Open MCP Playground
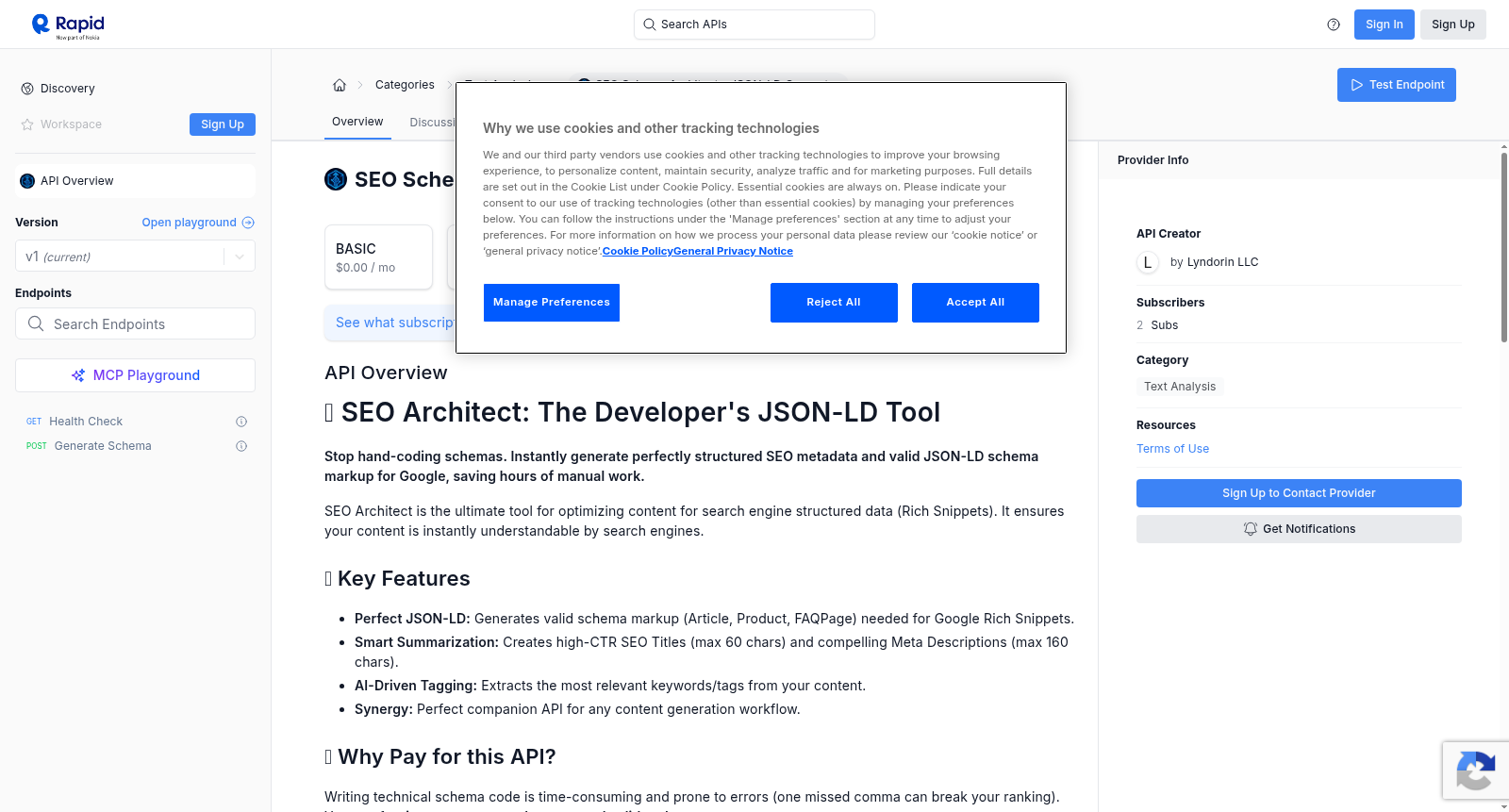The width and height of the screenshot is (1509, 812). pyautogui.click(x=135, y=375)
